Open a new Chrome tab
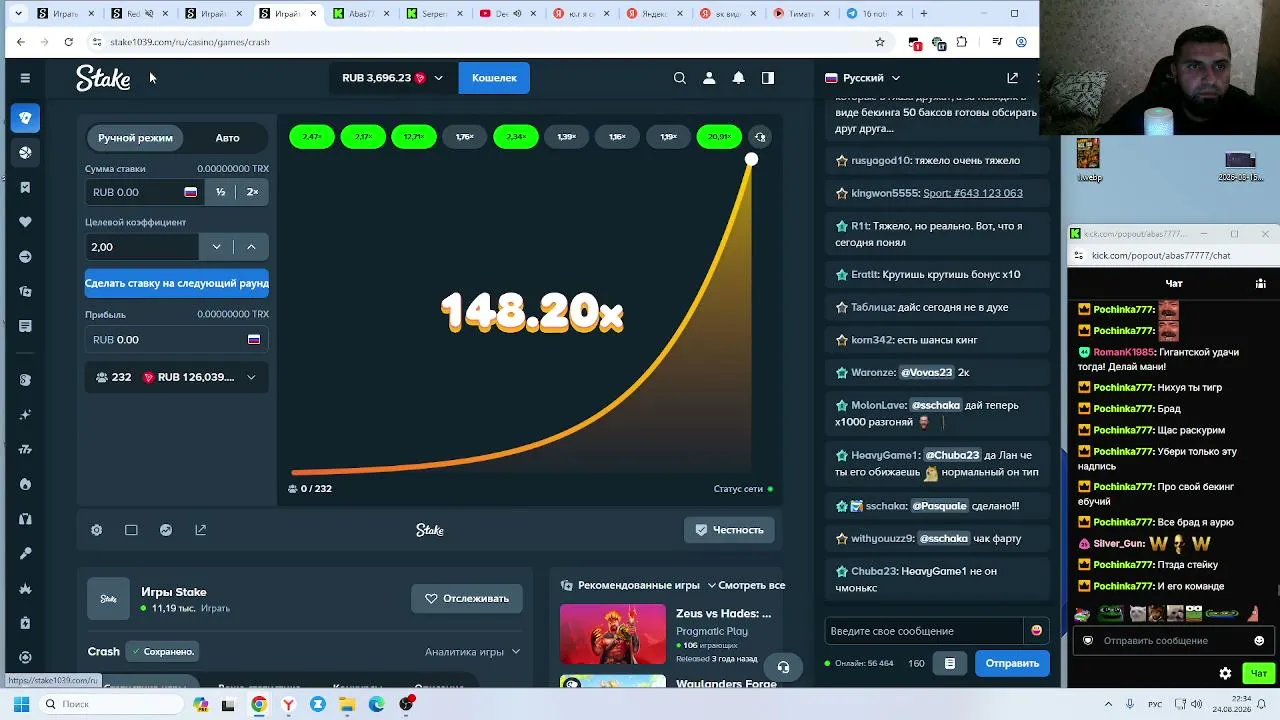 click(x=923, y=14)
